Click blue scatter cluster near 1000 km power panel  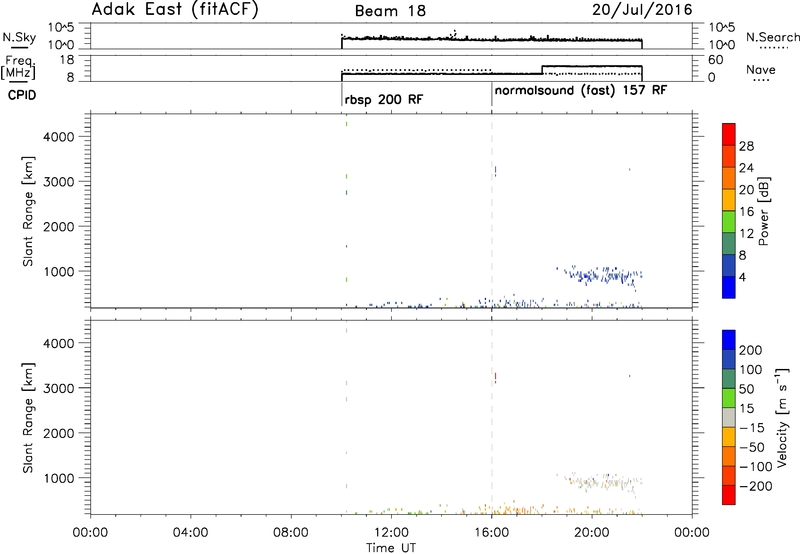[601, 275]
